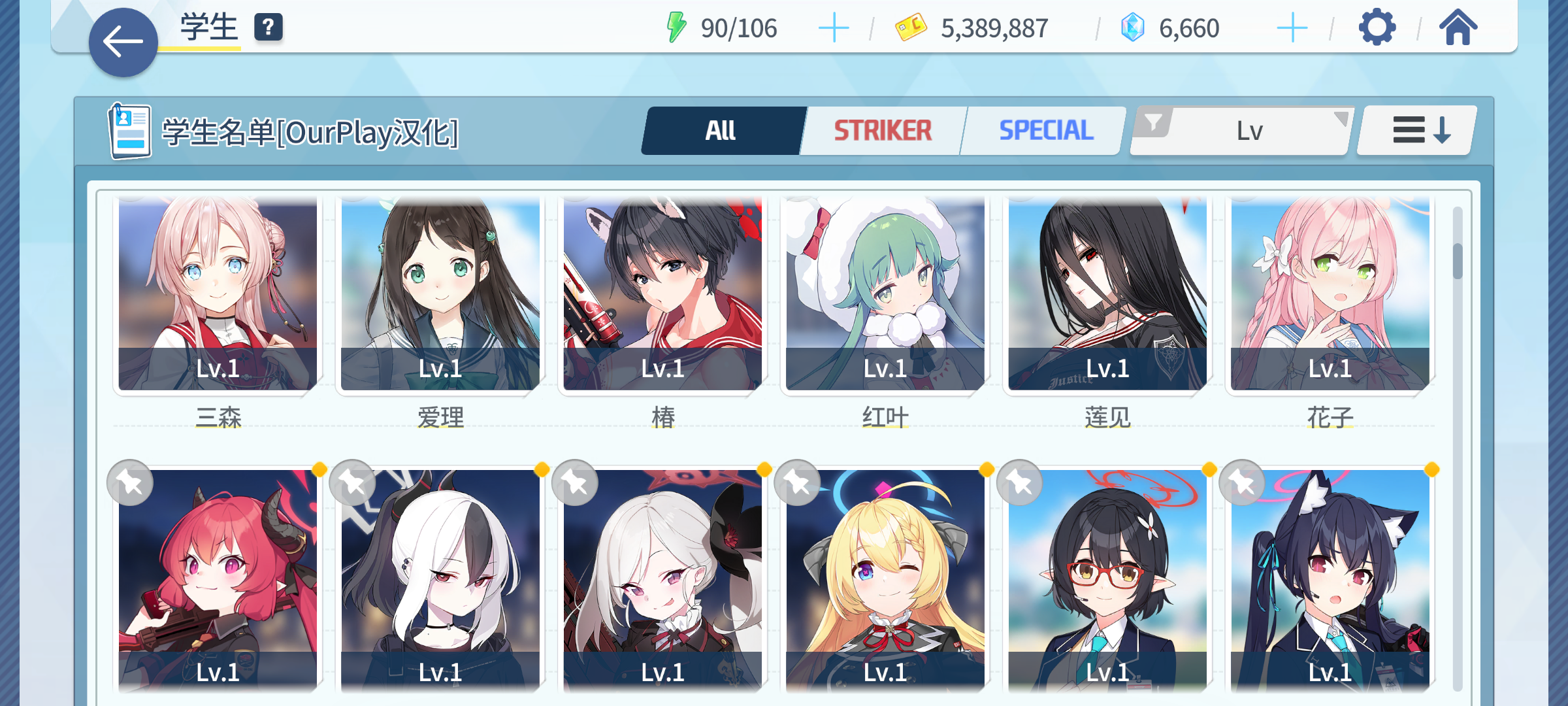Add energy with the plus icon
Viewport: 1568px width, 706px height.
[834, 28]
